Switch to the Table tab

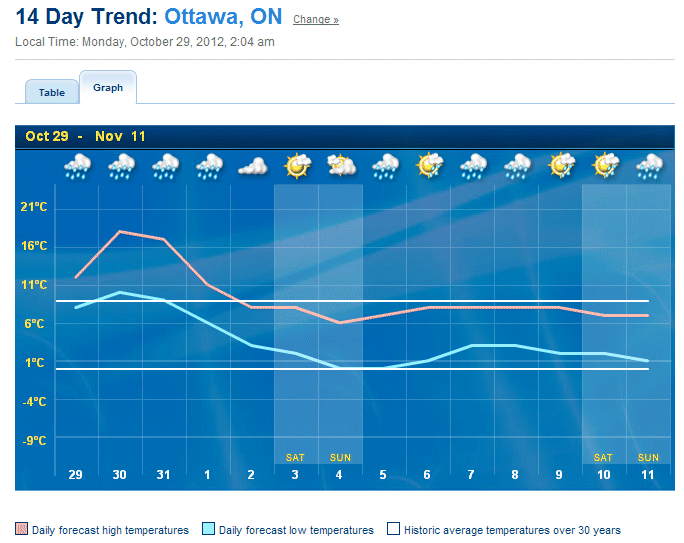[52, 92]
